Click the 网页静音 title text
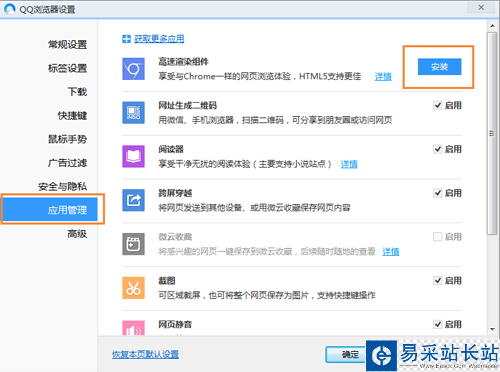This screenshot has height=372, width=500. pyautogui.click(x=175, y=324)
